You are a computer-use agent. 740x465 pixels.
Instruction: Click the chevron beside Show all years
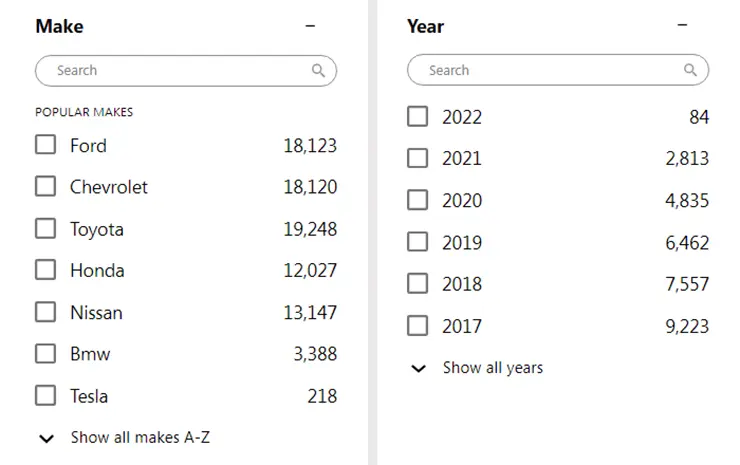click(419, 368)
